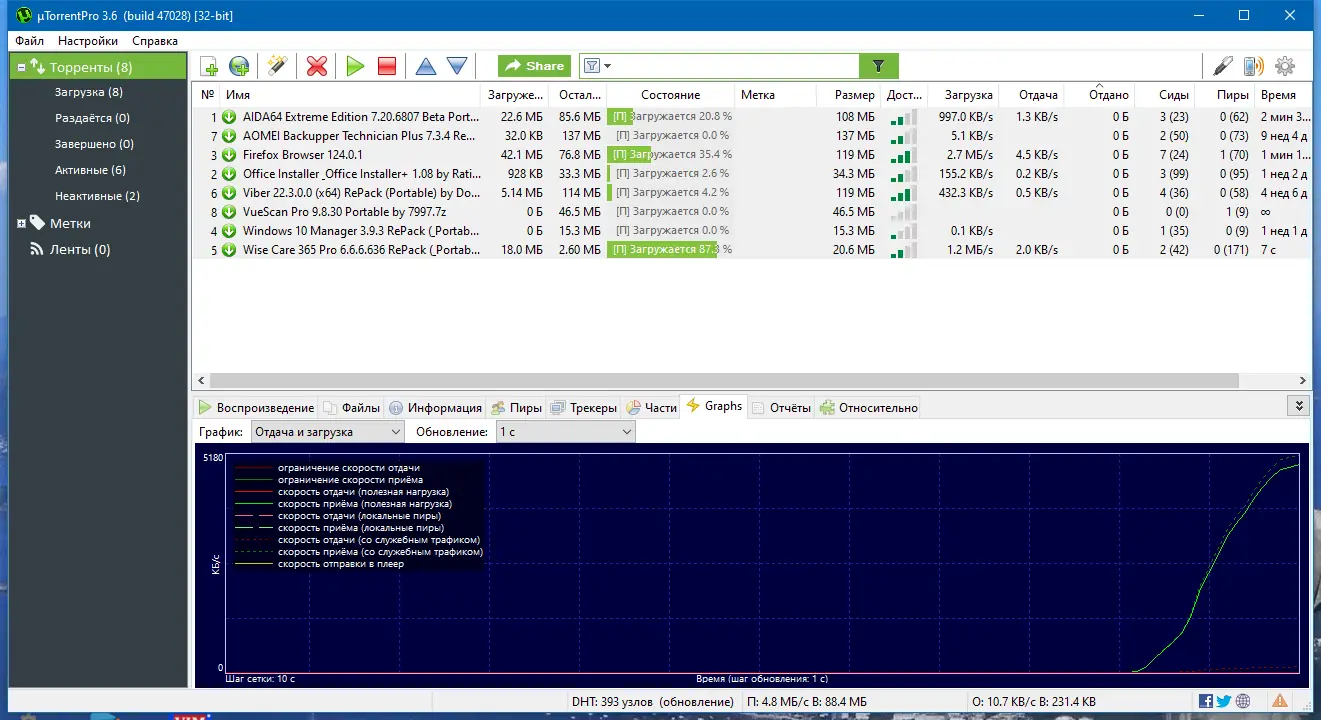The image size is (1321, 720).
Task: Move torrent up the queue
Action: [x=426, y=66]
